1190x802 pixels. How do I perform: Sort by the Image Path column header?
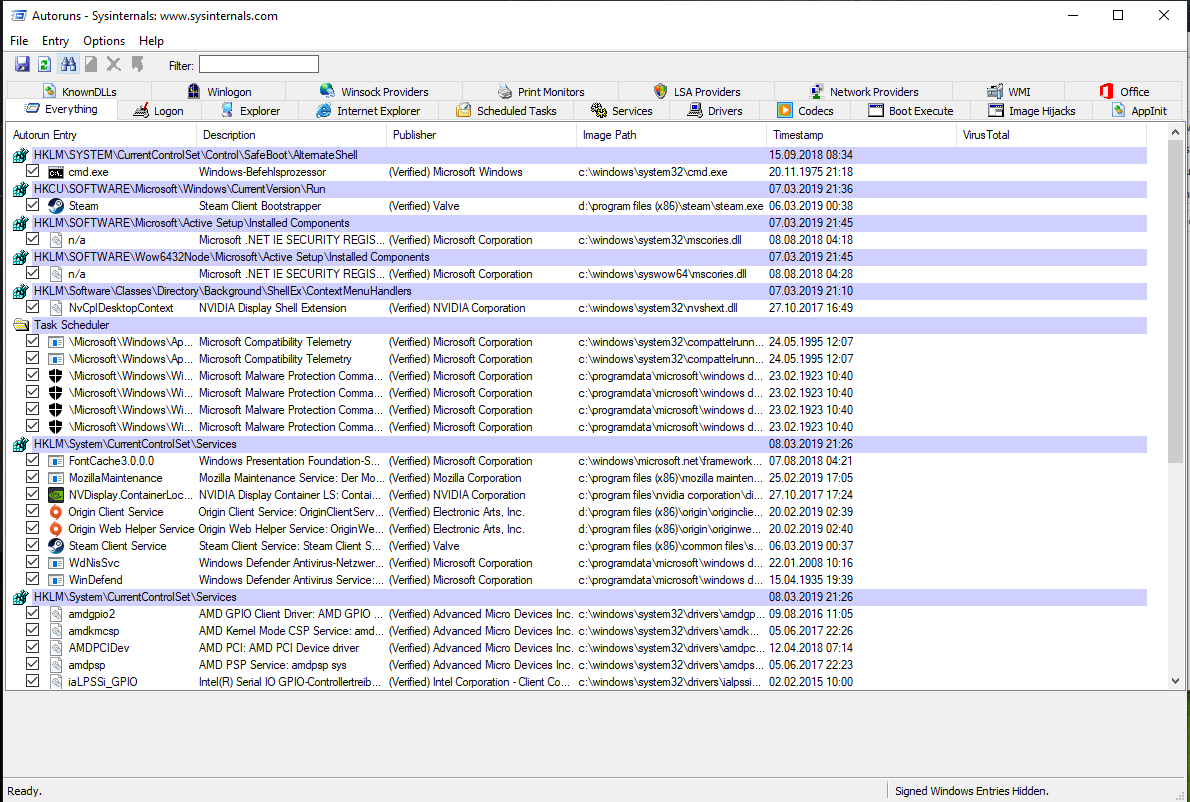(x=672, y=135)
